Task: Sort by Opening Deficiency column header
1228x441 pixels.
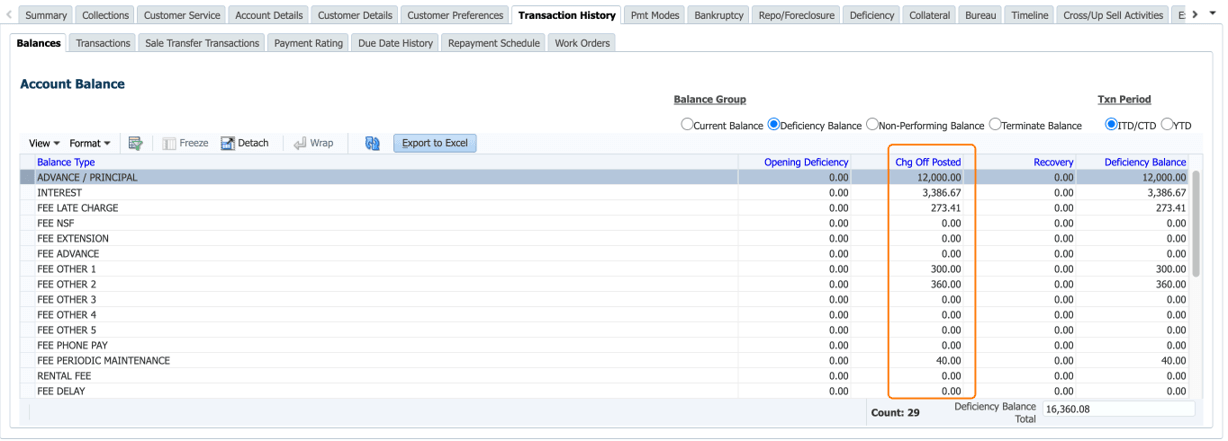Action: tap(806, 162)
